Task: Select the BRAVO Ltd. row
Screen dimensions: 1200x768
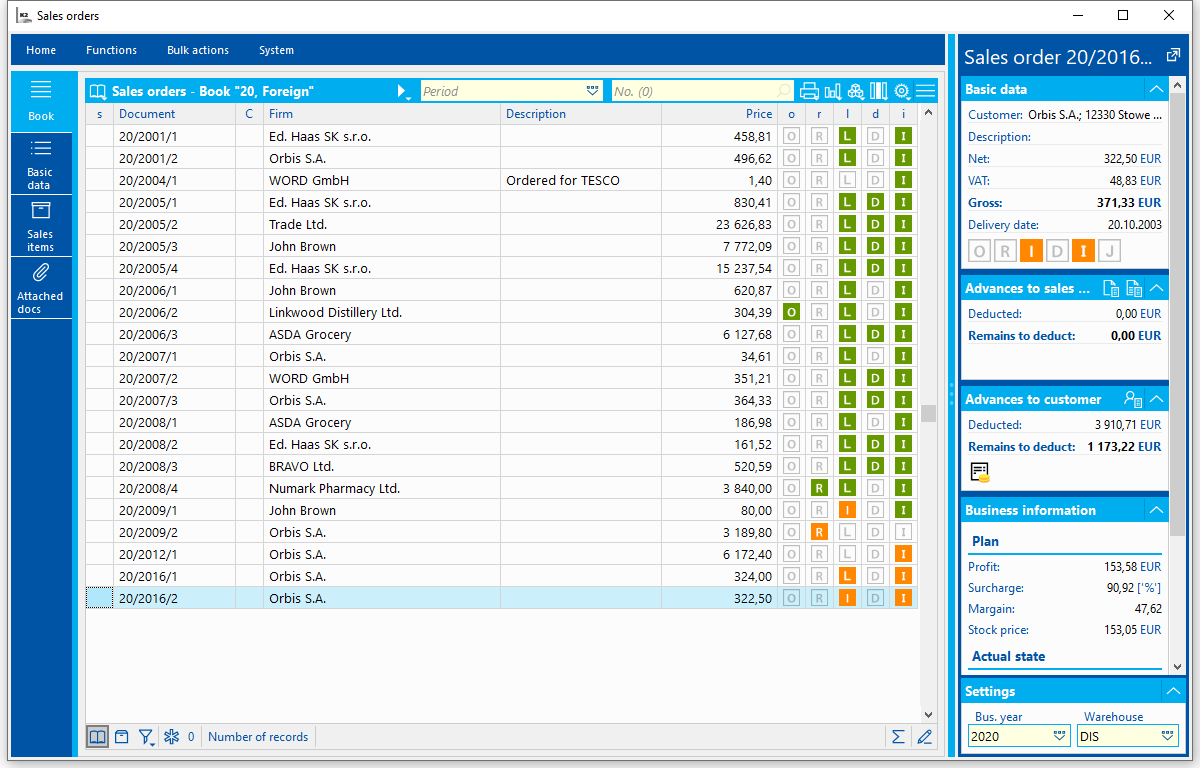Action: coord(501,466)
